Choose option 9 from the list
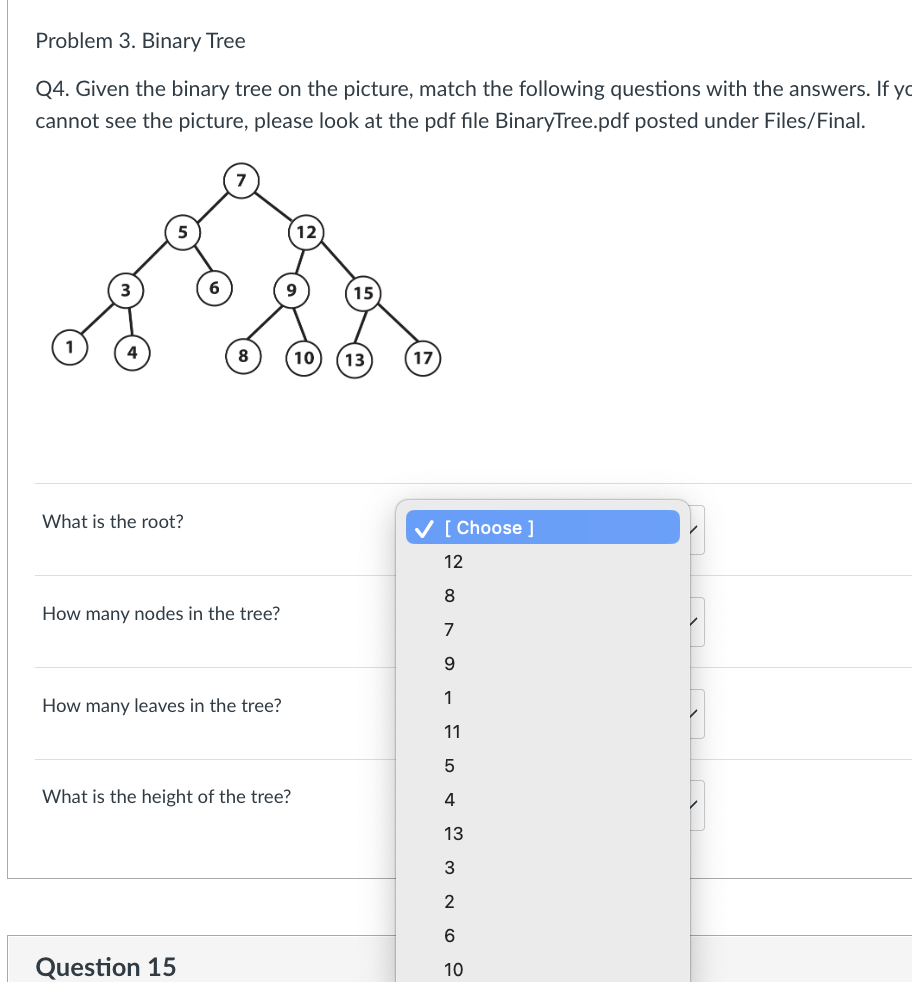This screenshot has height=982, width=912. point(542,663)
